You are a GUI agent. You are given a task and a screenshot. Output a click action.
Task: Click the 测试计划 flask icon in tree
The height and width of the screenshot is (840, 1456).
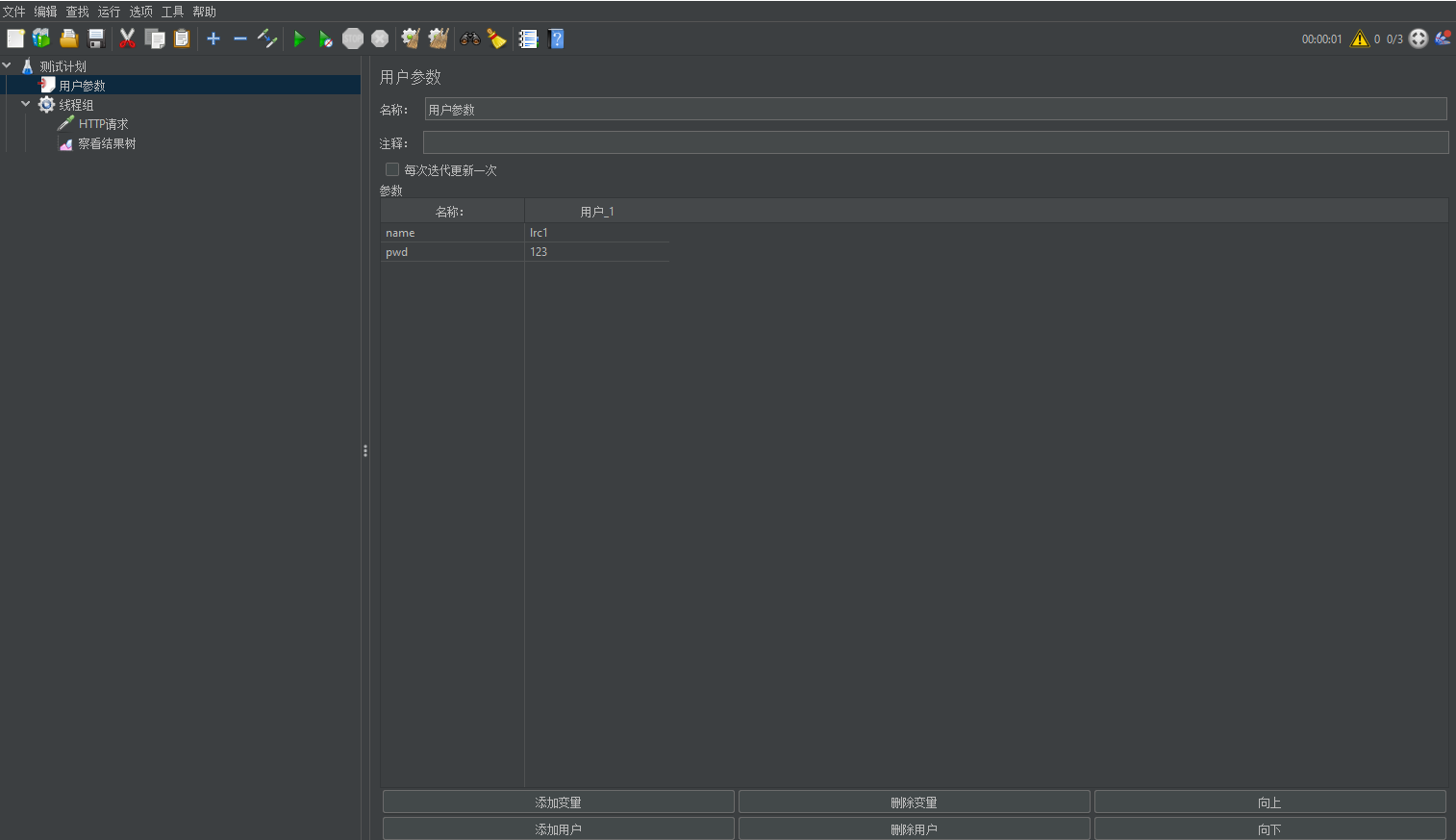(x=27, y=66)
